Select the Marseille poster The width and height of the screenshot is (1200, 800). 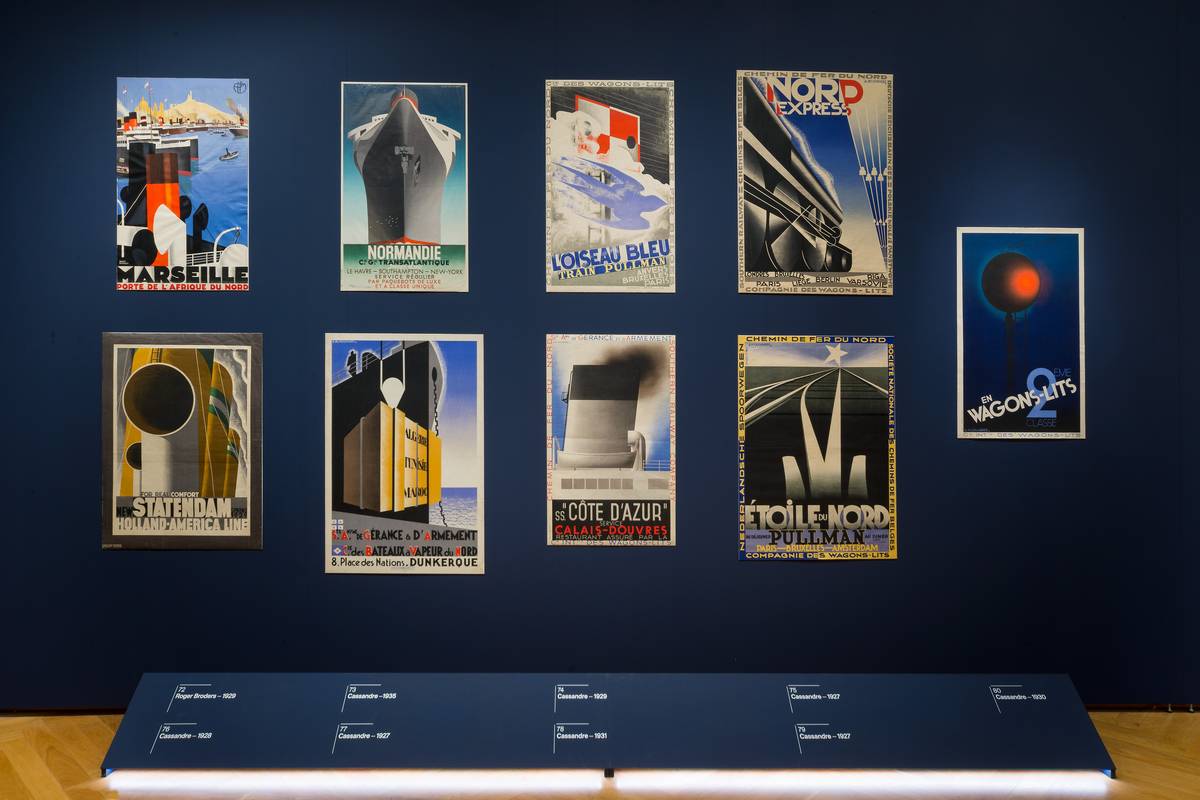click(x=182, y=184)
